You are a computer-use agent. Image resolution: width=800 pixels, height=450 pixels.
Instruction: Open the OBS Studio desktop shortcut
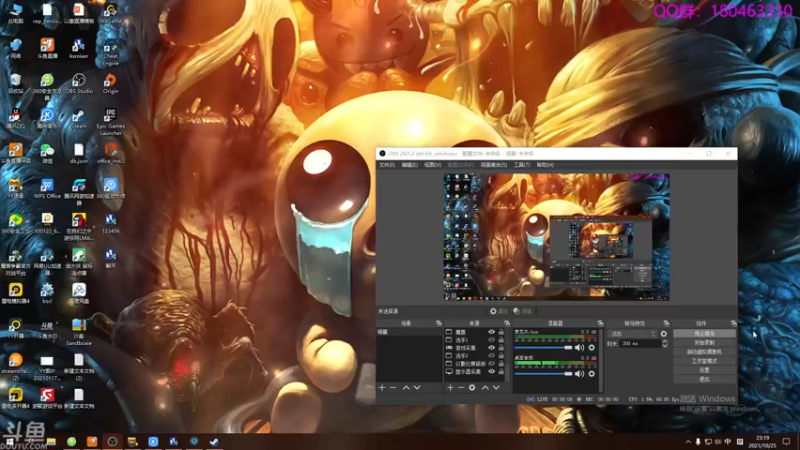79,84
